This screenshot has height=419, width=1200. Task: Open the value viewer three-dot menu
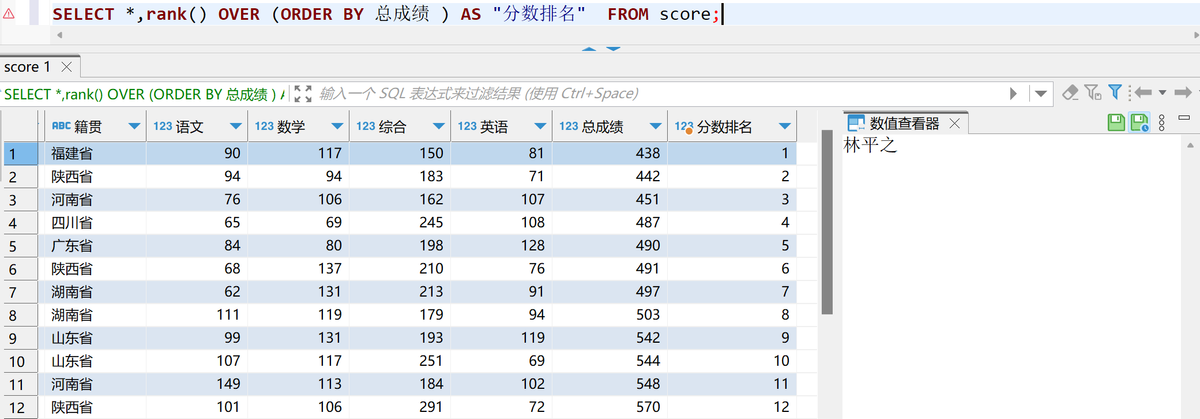pyautogui.click(x=1161, y=123)
